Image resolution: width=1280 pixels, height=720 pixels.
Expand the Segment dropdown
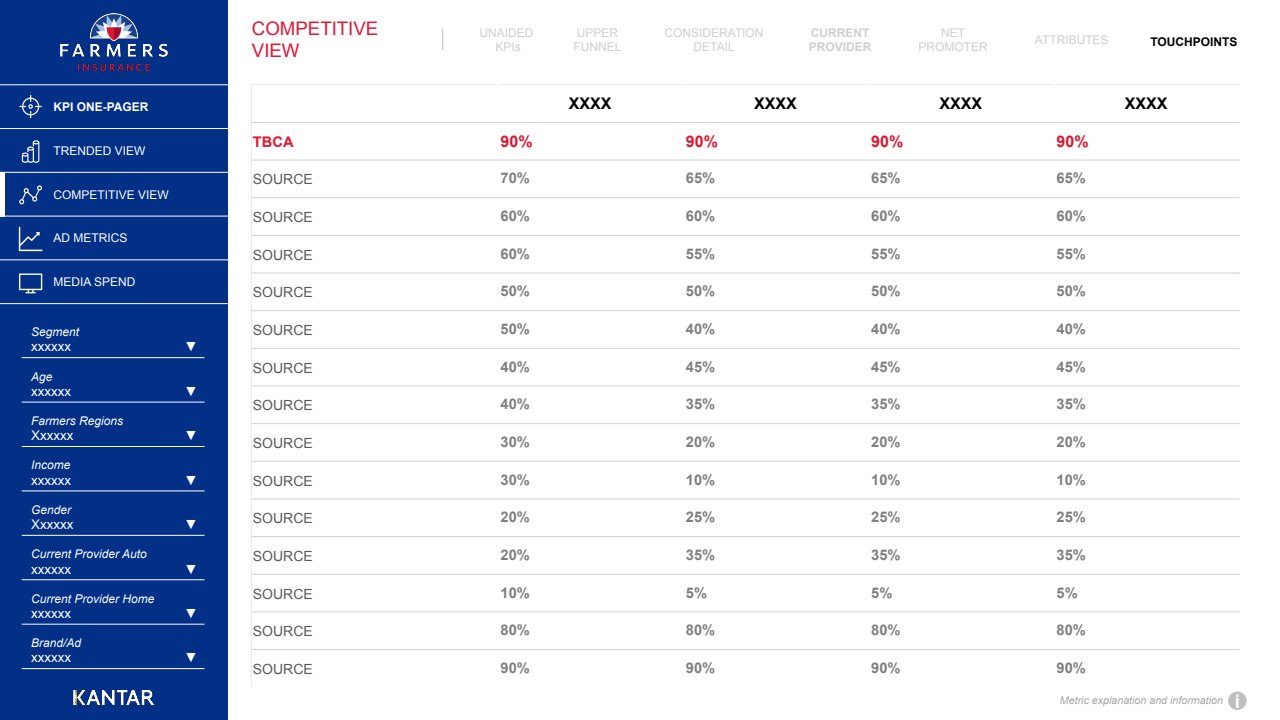coord(190,347)
